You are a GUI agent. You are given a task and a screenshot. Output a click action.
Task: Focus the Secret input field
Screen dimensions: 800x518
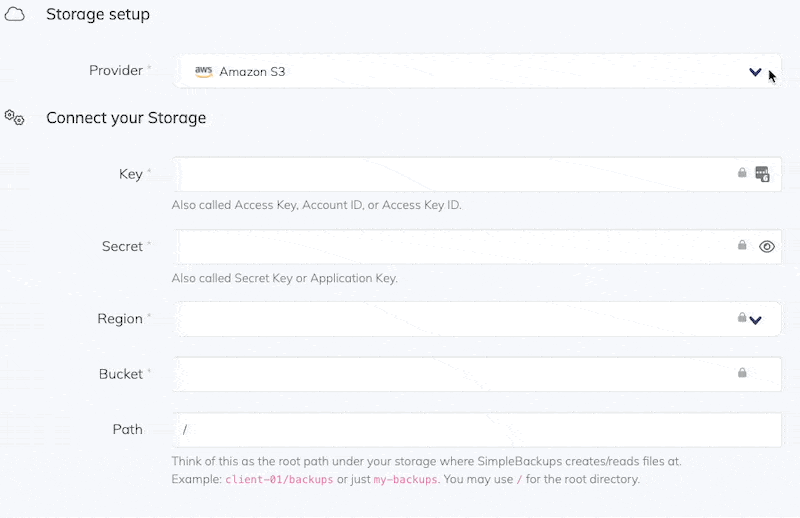(450, 246)
